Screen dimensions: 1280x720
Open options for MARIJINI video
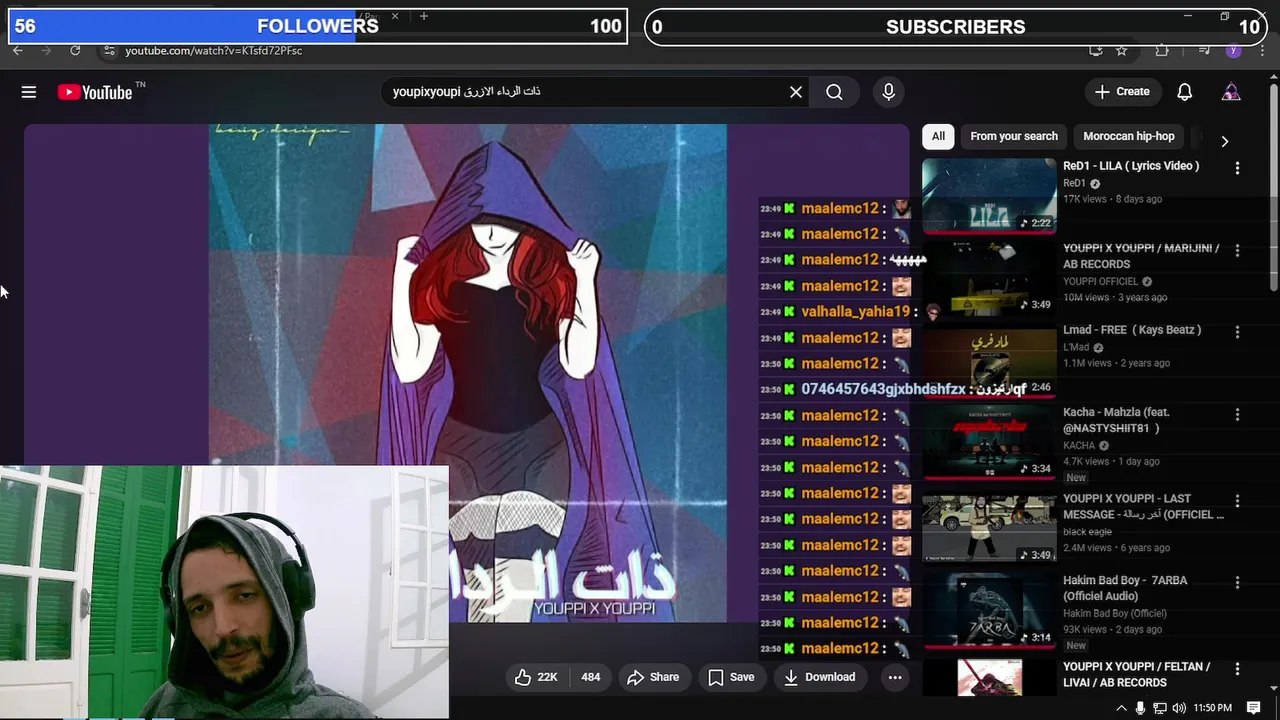pos(1237,250)
